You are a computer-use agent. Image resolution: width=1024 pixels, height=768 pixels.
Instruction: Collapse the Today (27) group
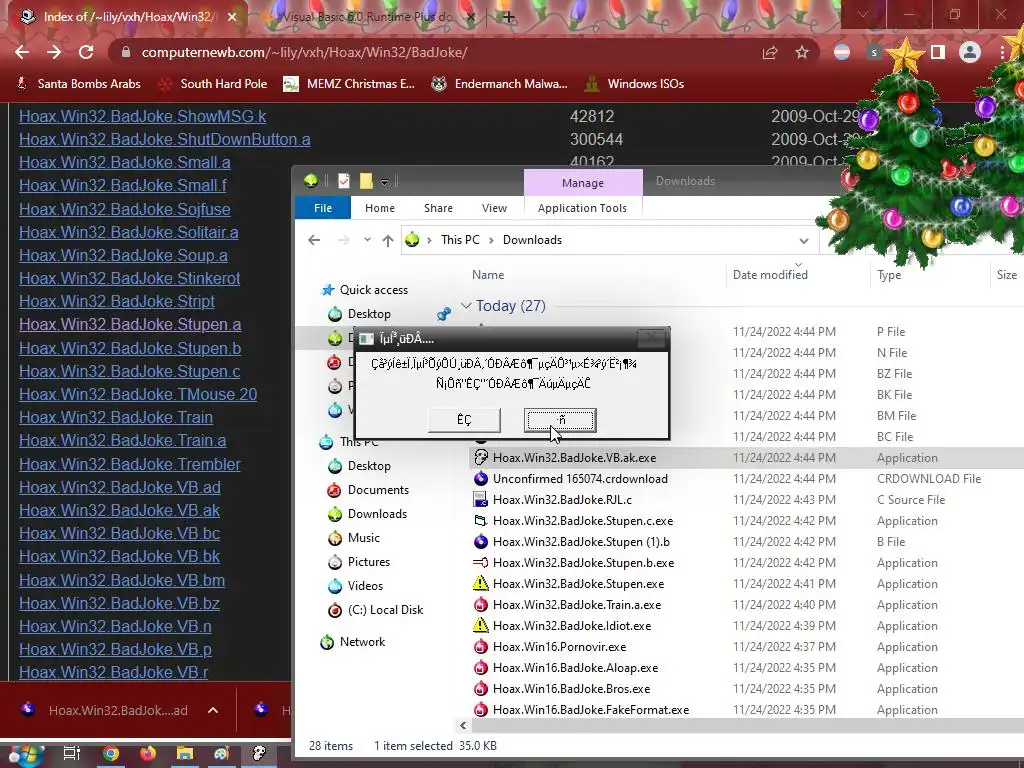coord(466,306)
